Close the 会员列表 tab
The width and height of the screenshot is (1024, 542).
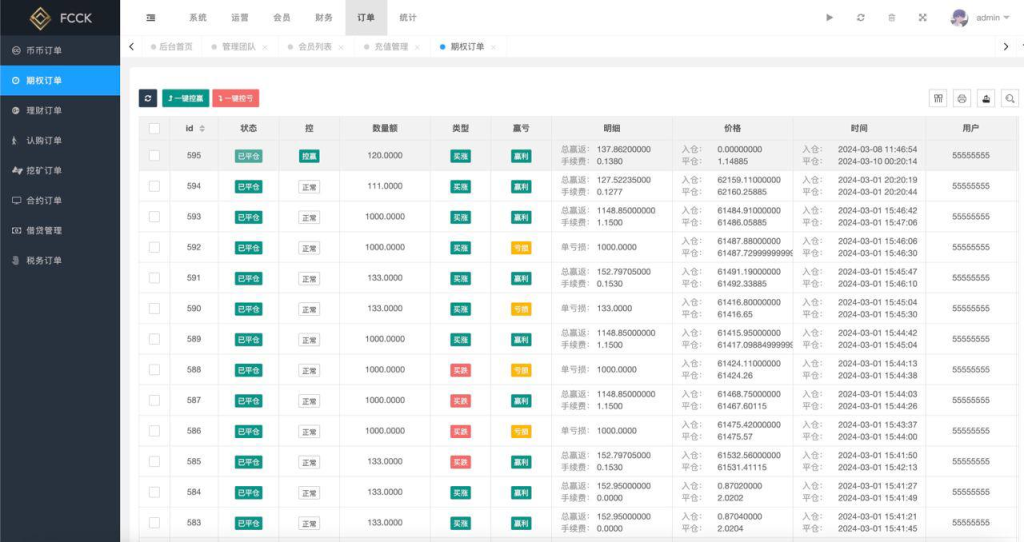coord(341,47)
